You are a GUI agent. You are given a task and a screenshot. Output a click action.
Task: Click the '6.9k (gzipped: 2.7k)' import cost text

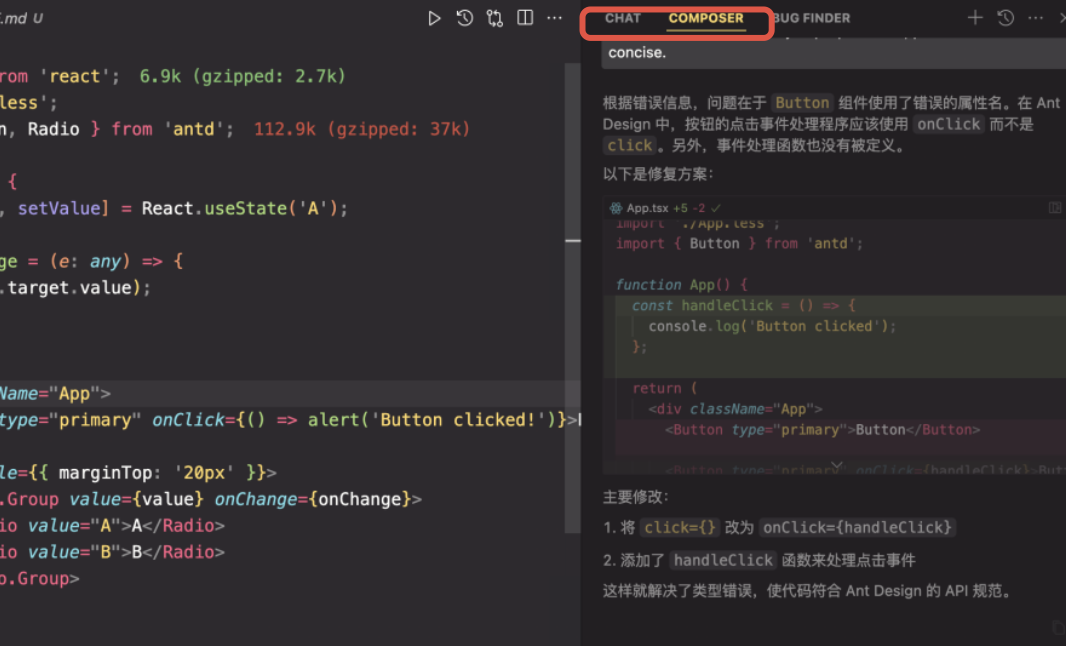click(x=242, y=76)
